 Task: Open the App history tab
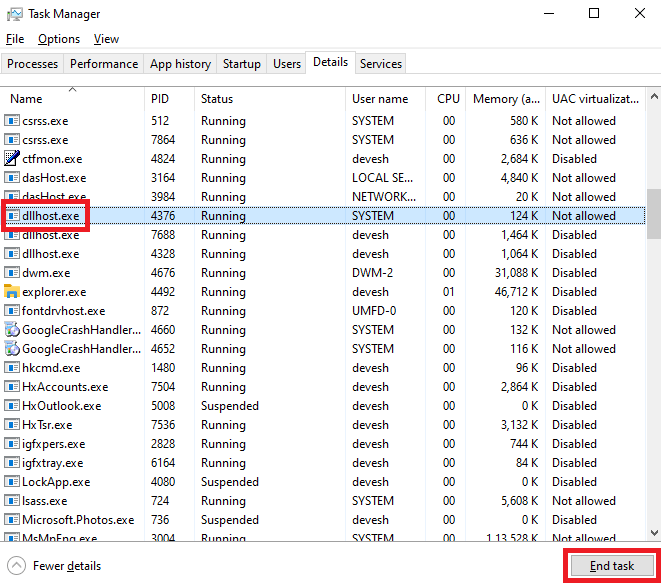(x=180, y=64)
